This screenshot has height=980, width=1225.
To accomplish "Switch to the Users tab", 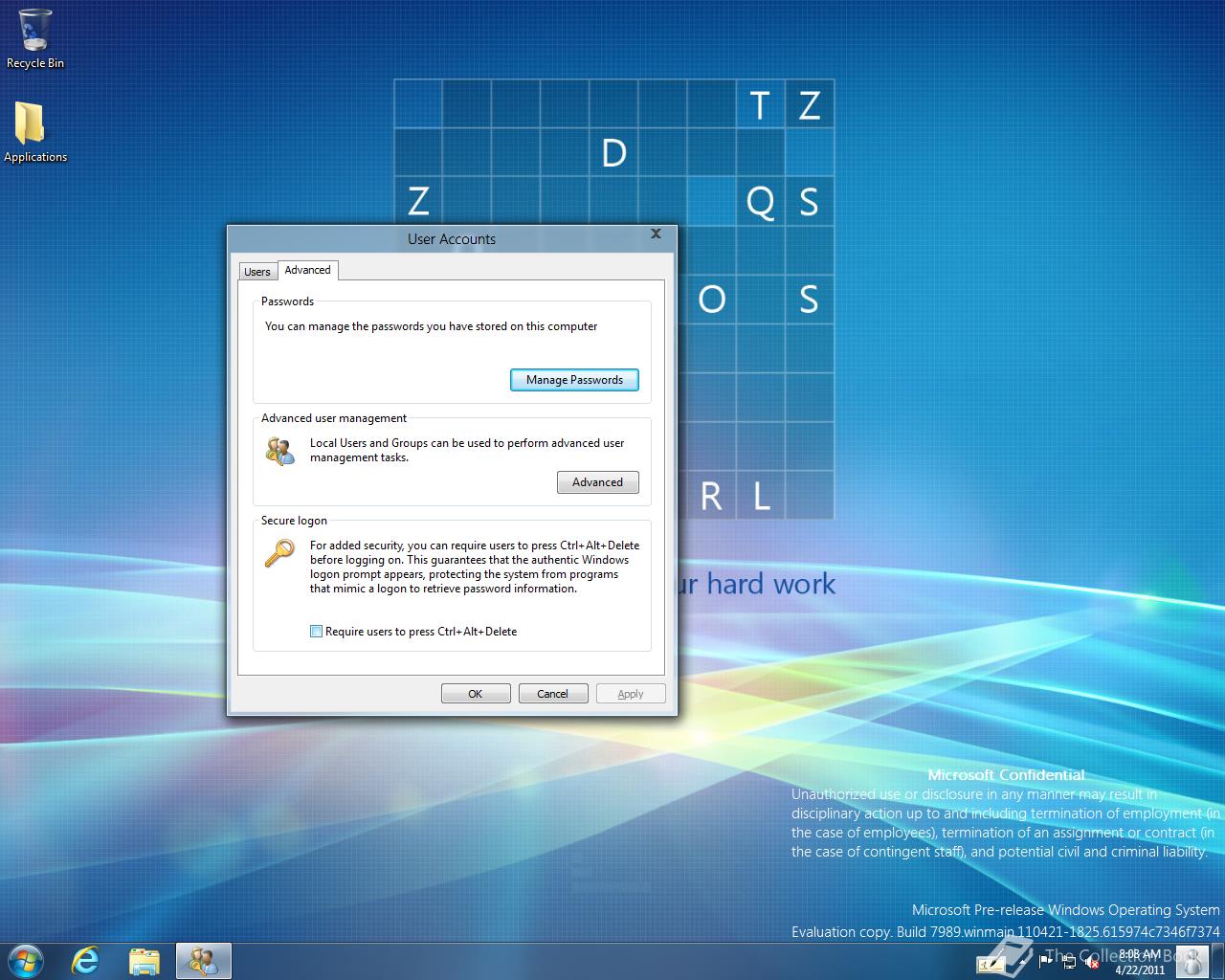I will click(x=257, y=272).
